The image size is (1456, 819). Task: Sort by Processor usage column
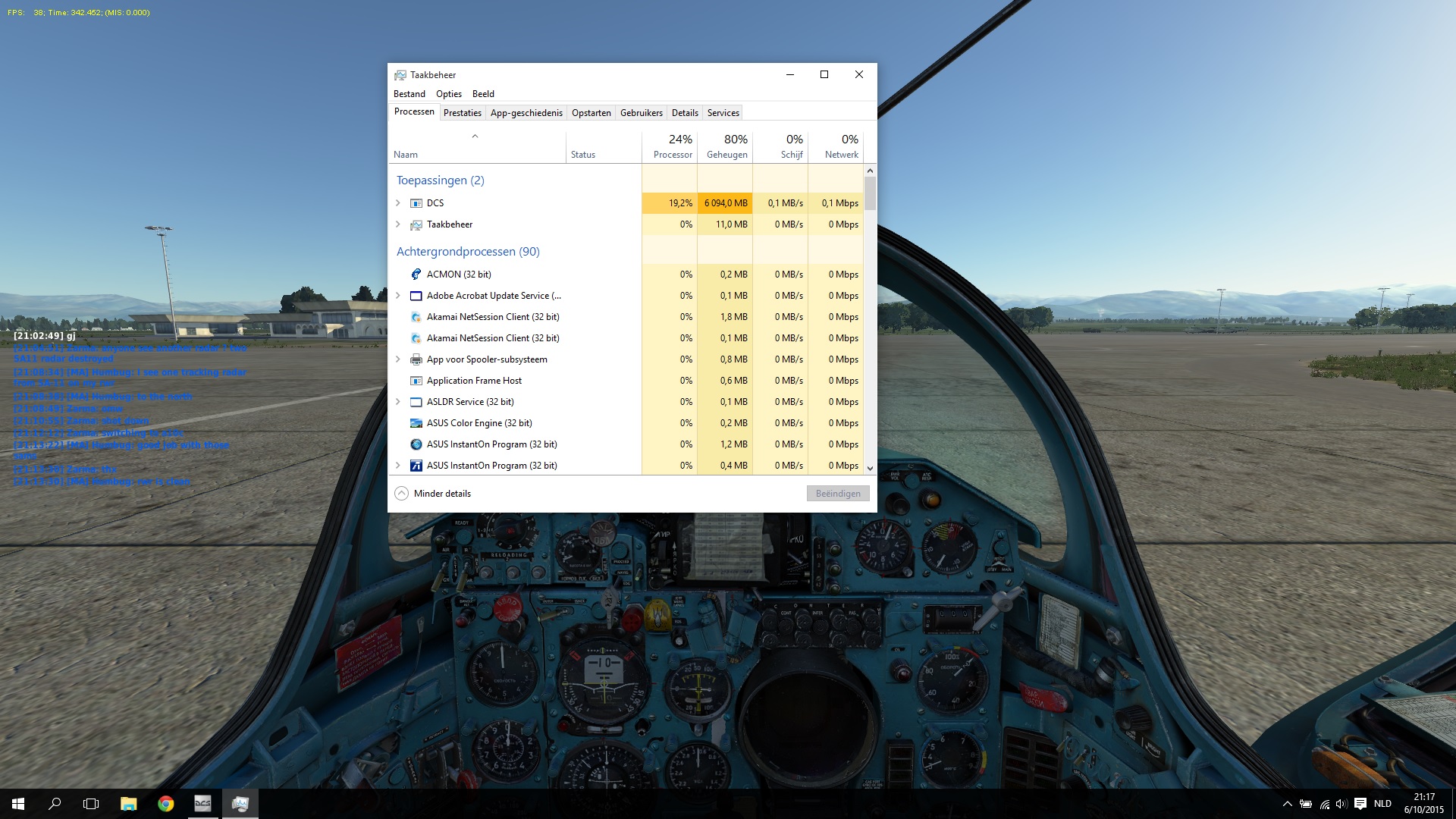[x=670, y=147]
